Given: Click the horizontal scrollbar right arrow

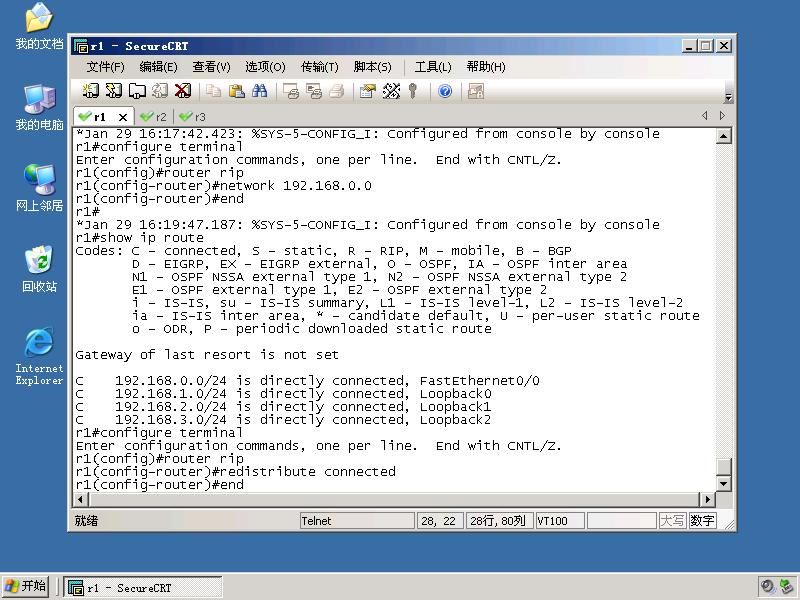Looking at the screenshot, I should [x=707, y=499].
